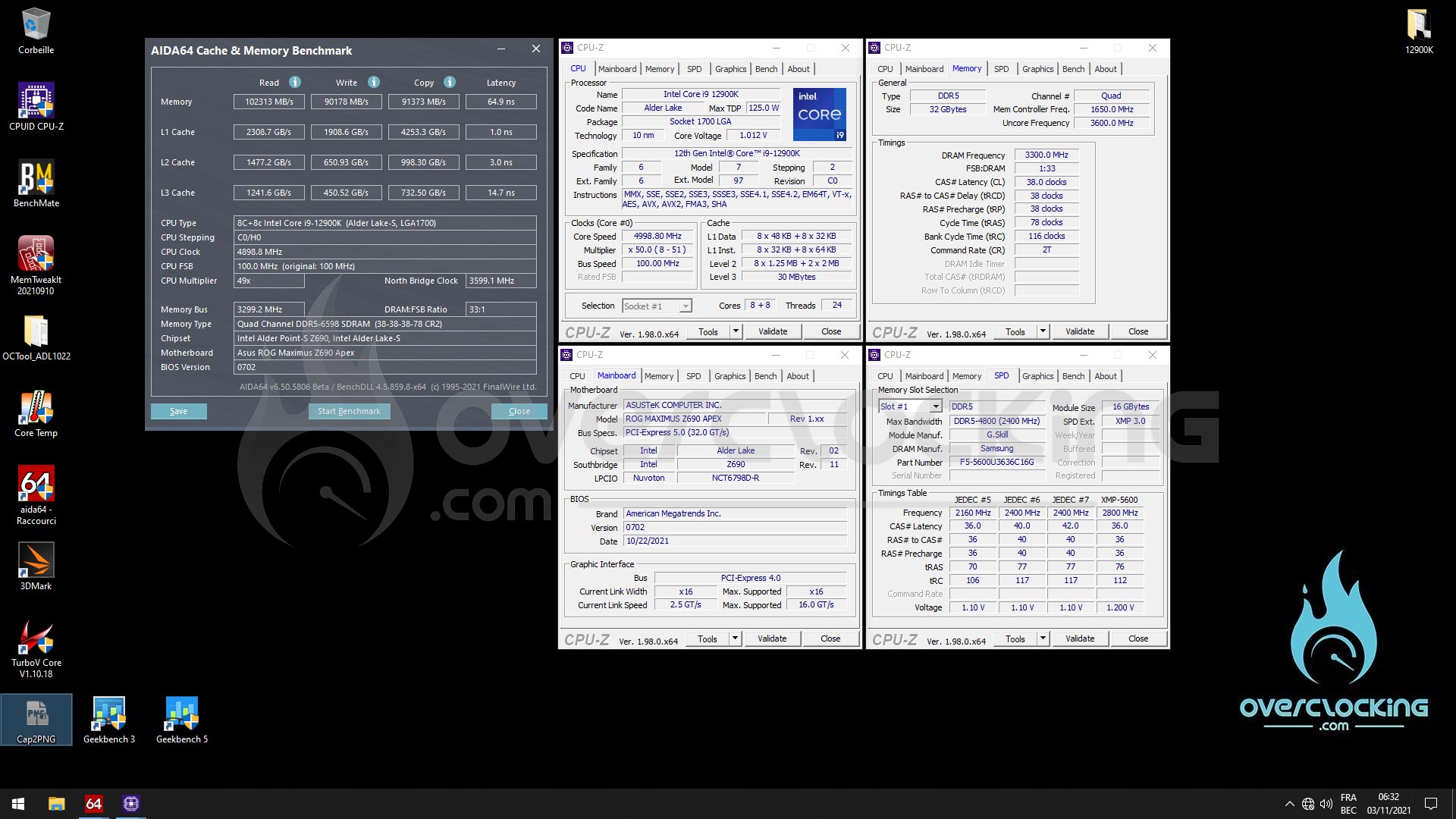This screenshot has height=819, width=1456.
Task: Click the Memory Latency 64.9 ns value
Action: point(501,102)
